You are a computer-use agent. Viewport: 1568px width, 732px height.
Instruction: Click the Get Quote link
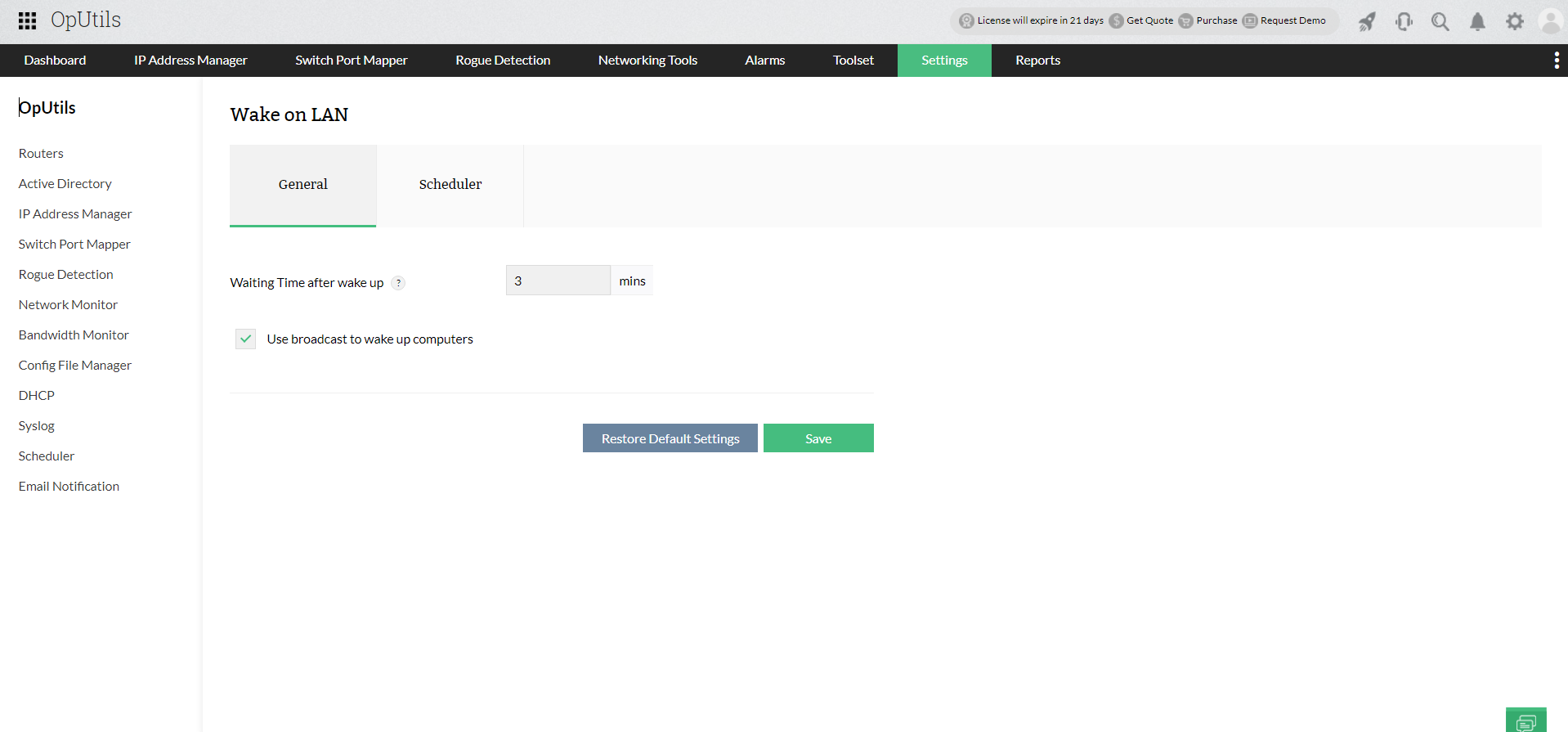click(1149, 20)
